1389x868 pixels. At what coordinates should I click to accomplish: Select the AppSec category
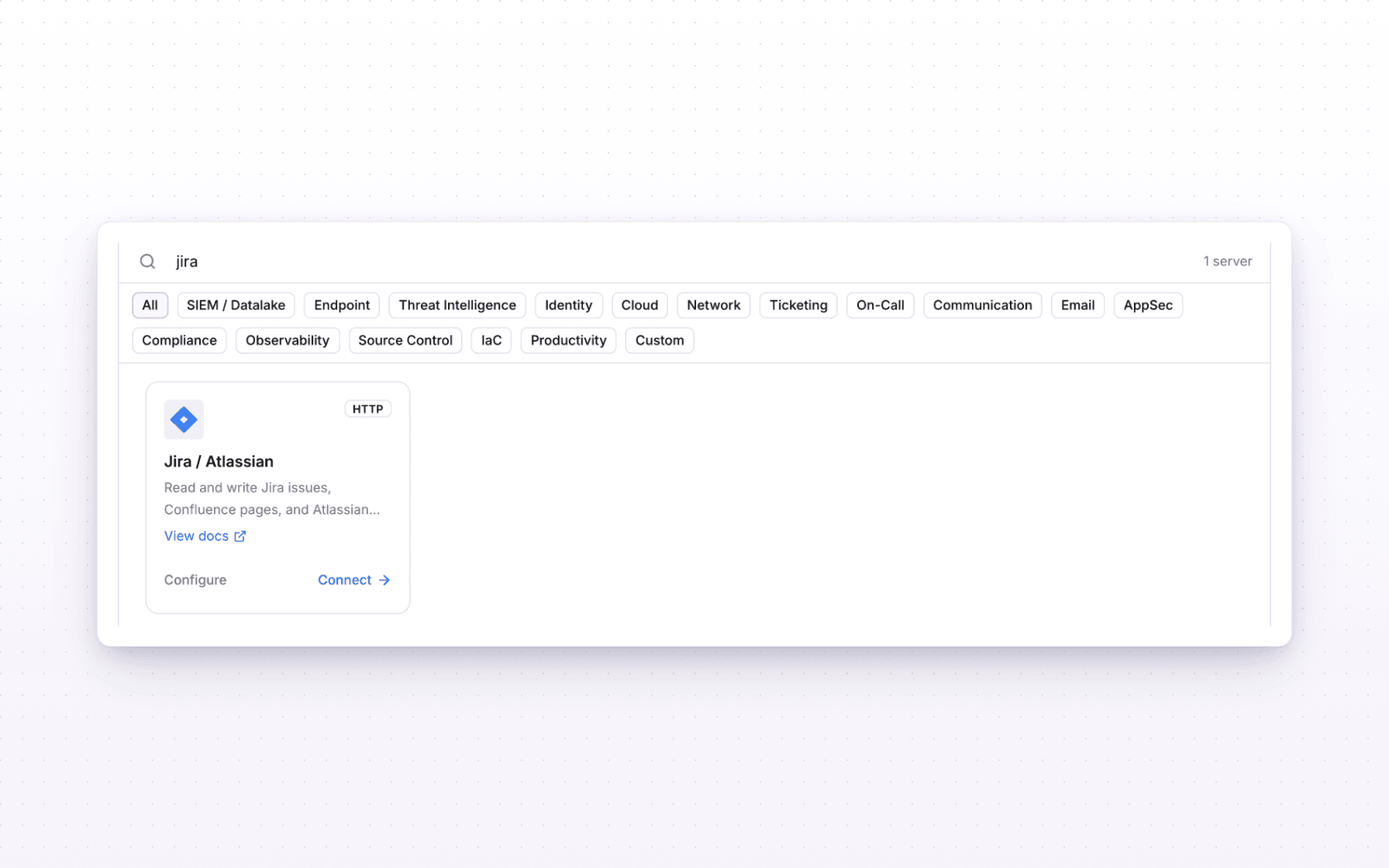[1148, 305]
